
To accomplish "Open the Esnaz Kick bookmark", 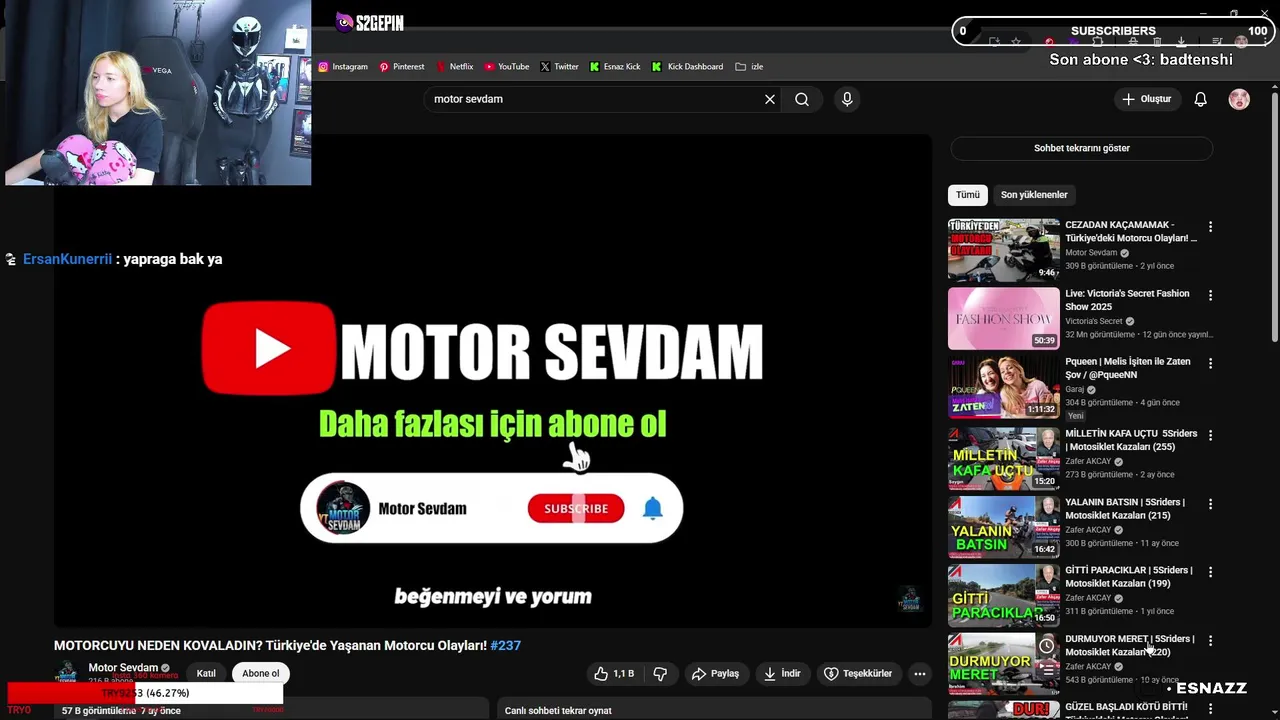I will (x=615, y=67).
